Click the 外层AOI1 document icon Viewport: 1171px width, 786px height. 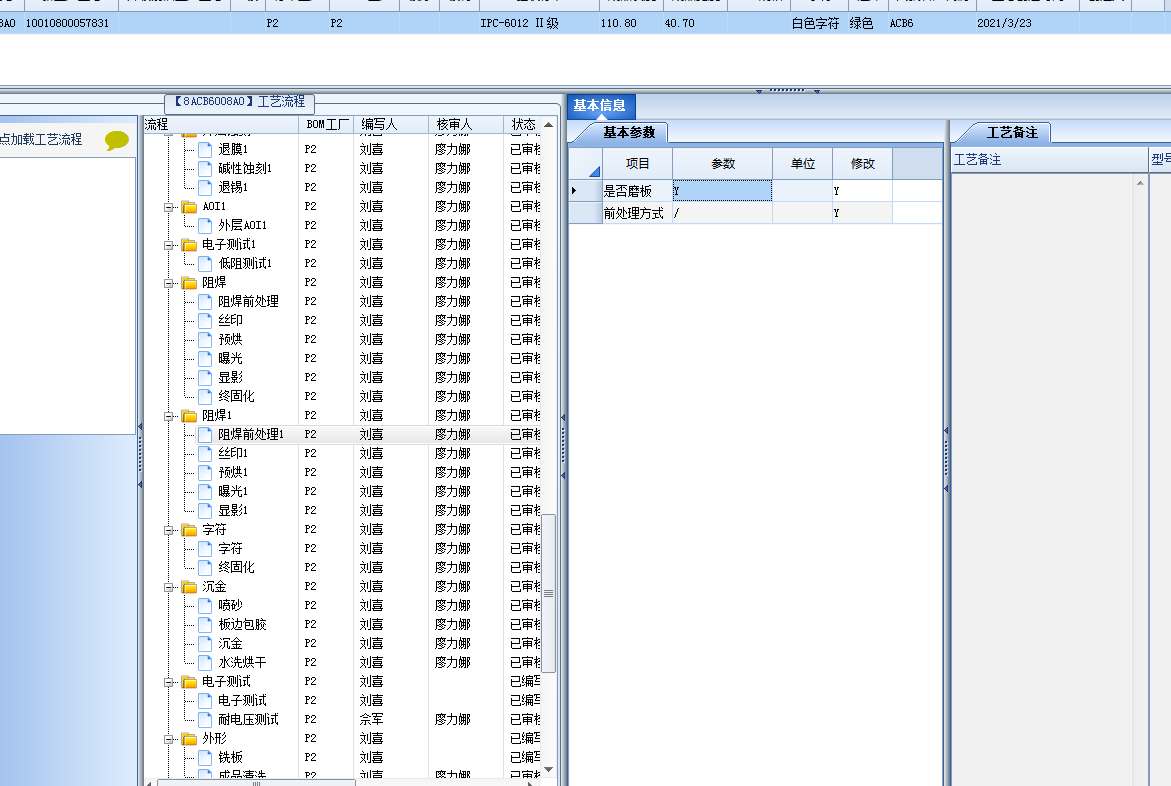tap(205, 225)
